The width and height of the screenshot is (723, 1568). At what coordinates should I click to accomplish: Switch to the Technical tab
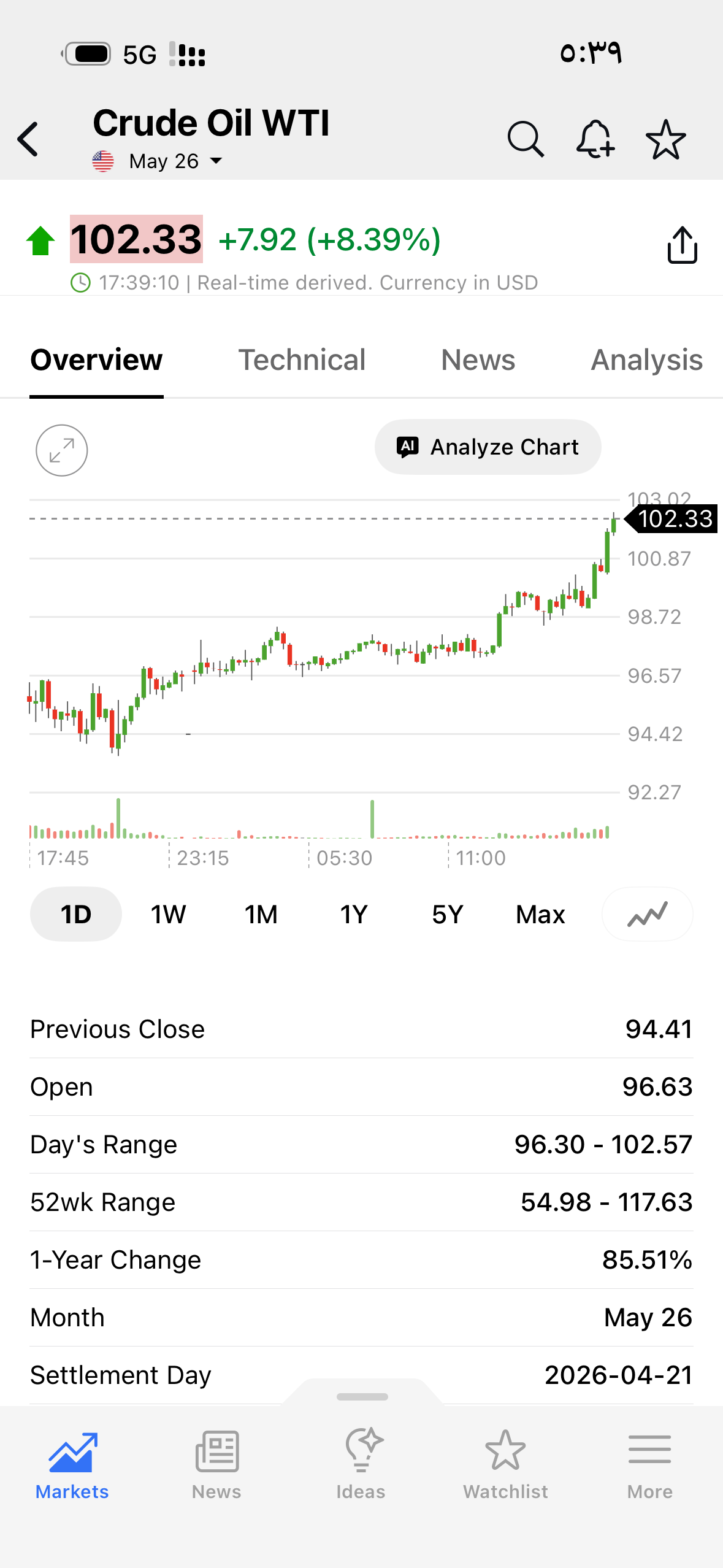pyautogui.click(x=302, y=359)
